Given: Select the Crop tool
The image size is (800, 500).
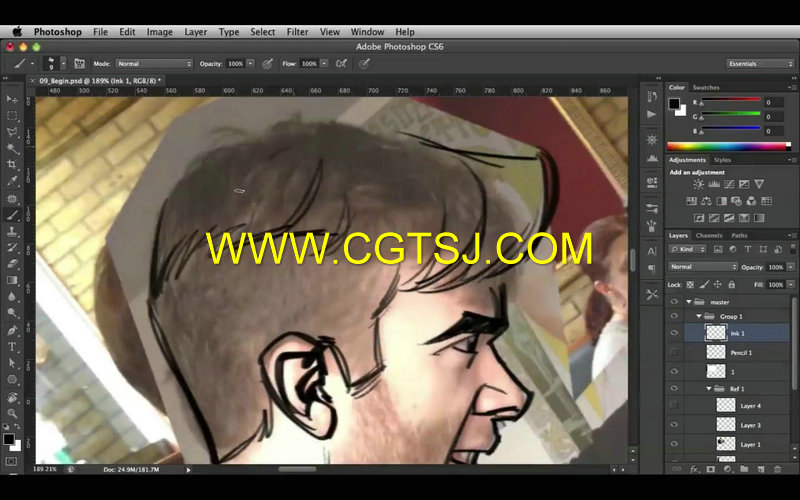Looking at the screenshot, I should [12, 165].
